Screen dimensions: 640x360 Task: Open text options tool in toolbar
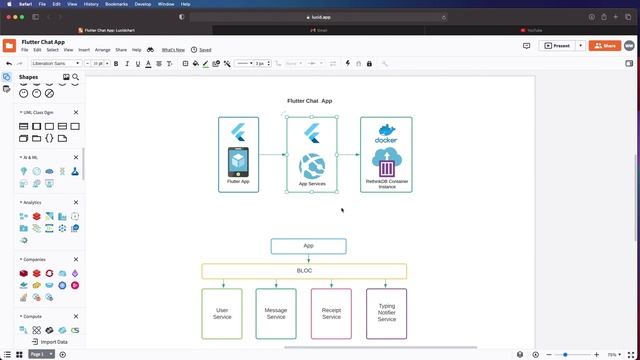tap(169, 64)
